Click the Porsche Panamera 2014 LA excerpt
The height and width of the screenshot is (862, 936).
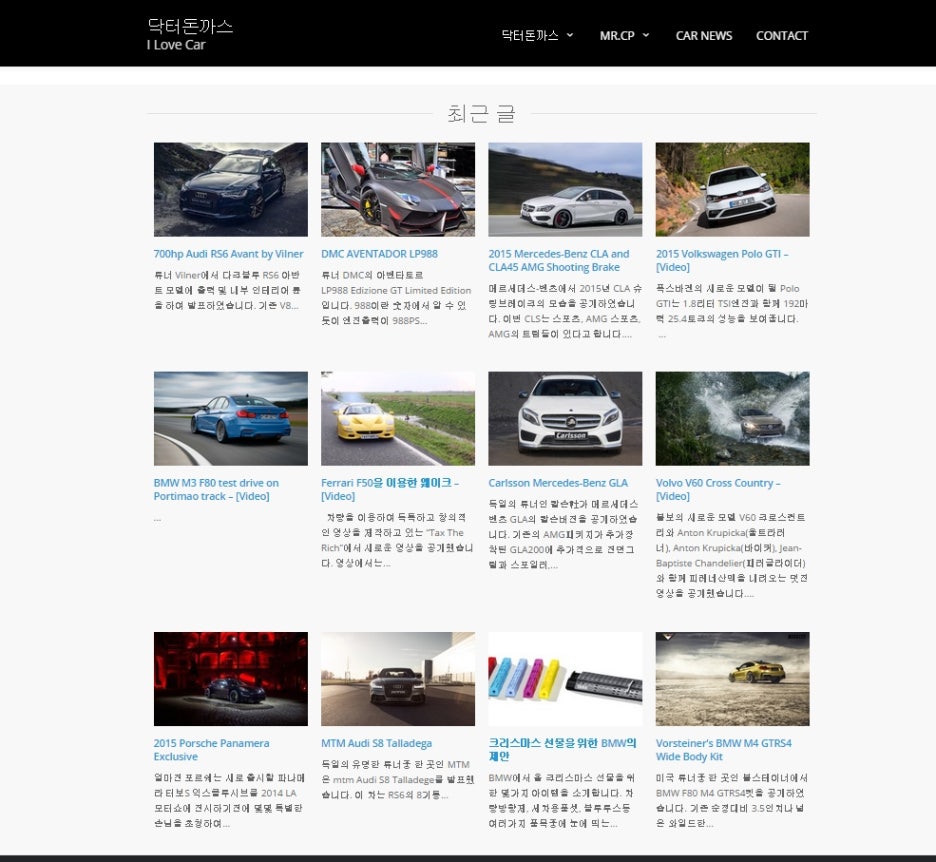[x=229, y=801]
